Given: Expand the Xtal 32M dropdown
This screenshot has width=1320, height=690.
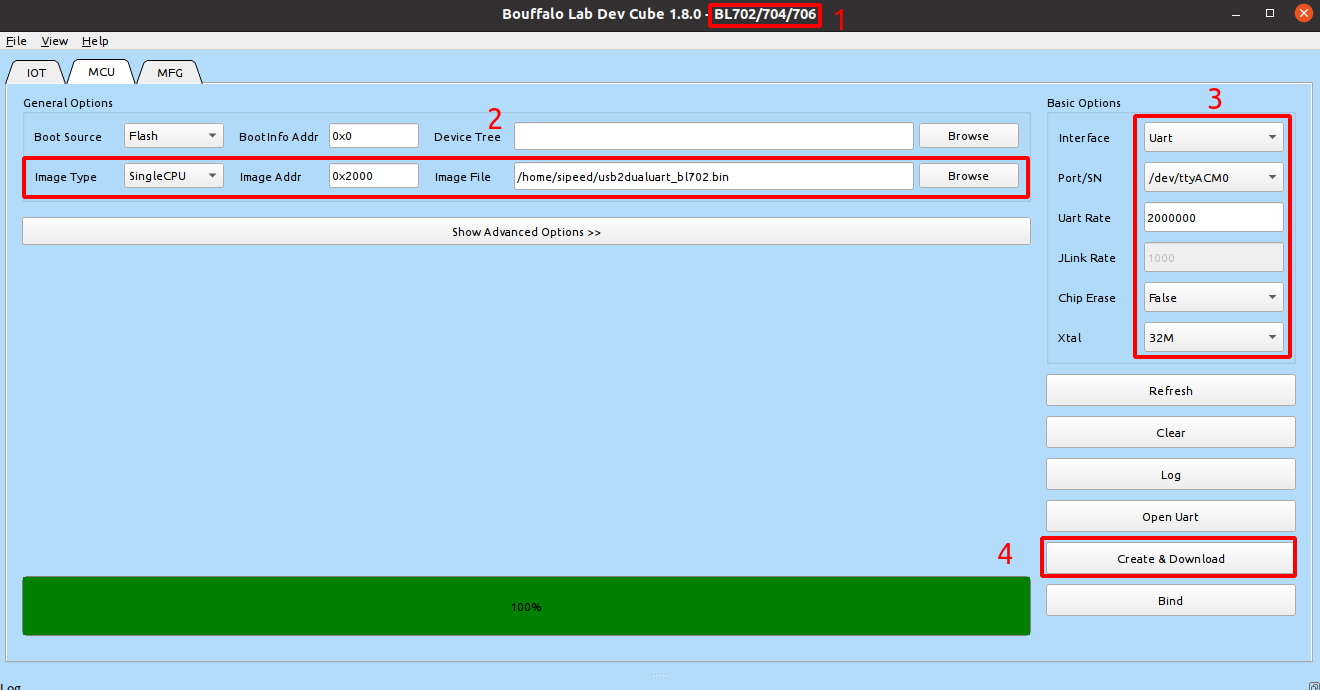Looking at the screenshot, I should [x=1213, y=338].
